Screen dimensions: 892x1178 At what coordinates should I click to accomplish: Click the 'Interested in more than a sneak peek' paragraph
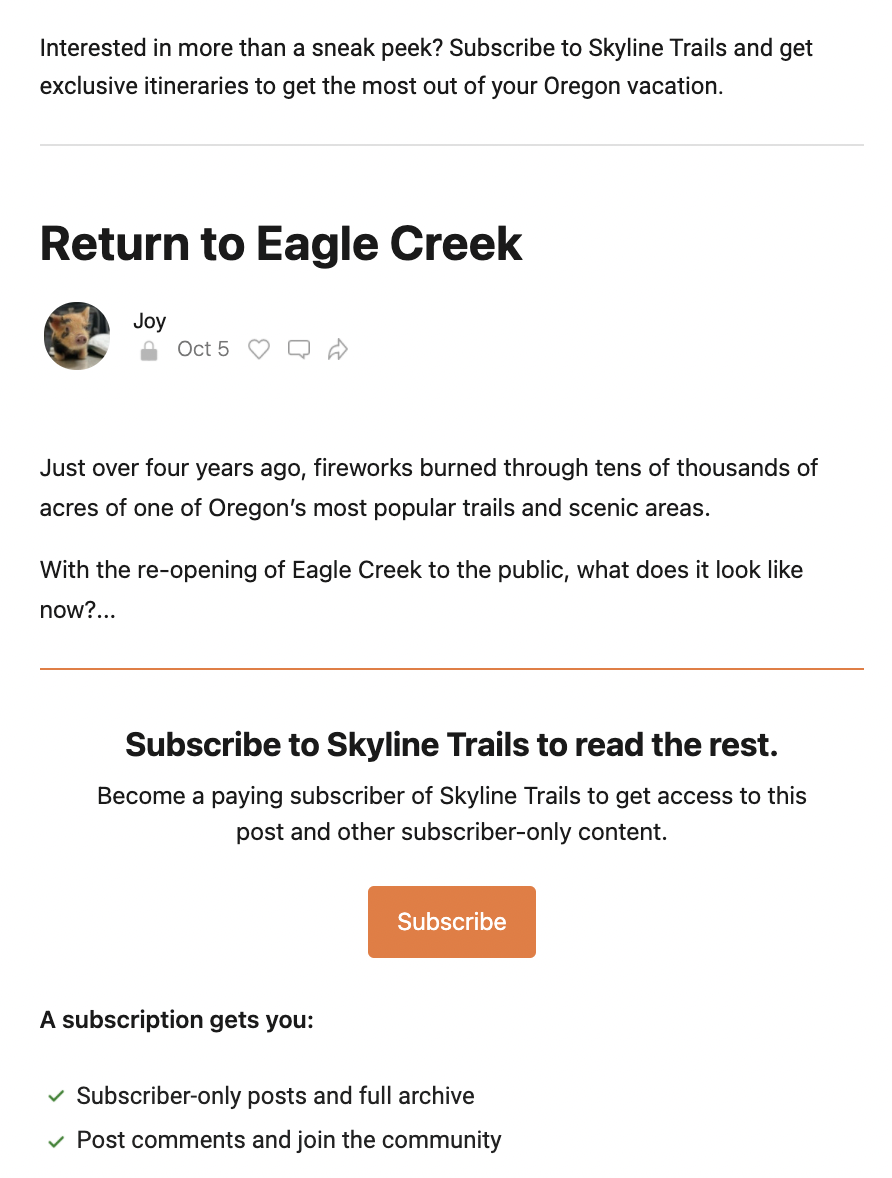click(x=426, y=67)
